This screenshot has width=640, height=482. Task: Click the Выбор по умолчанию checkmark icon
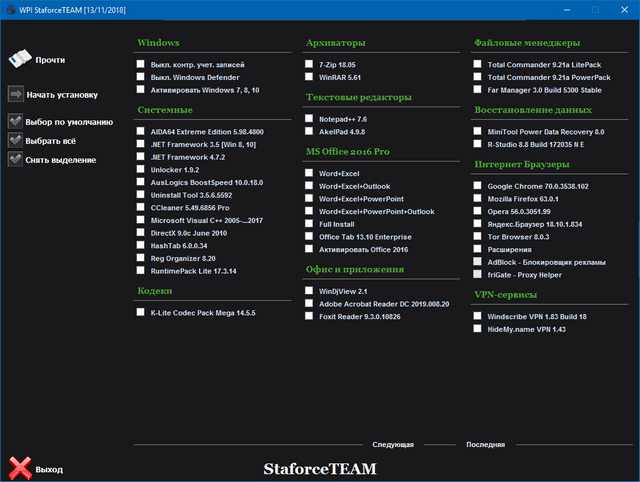point(16,122)
